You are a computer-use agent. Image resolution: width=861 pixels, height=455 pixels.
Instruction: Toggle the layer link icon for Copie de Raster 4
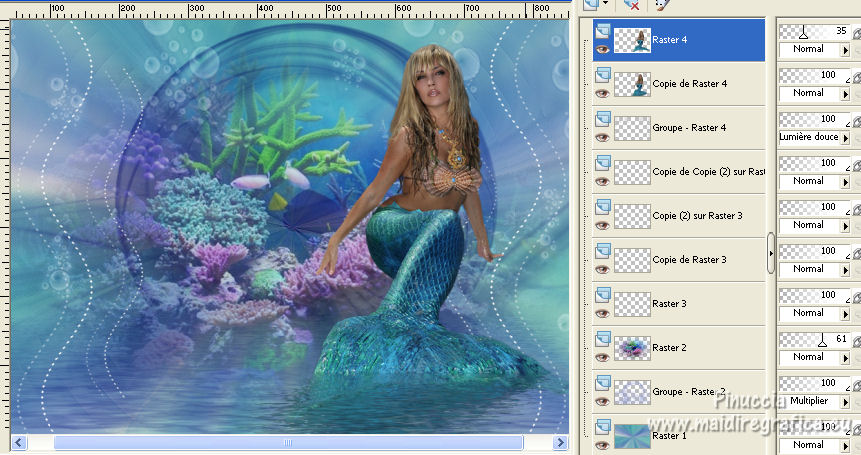tap(857, 78)
